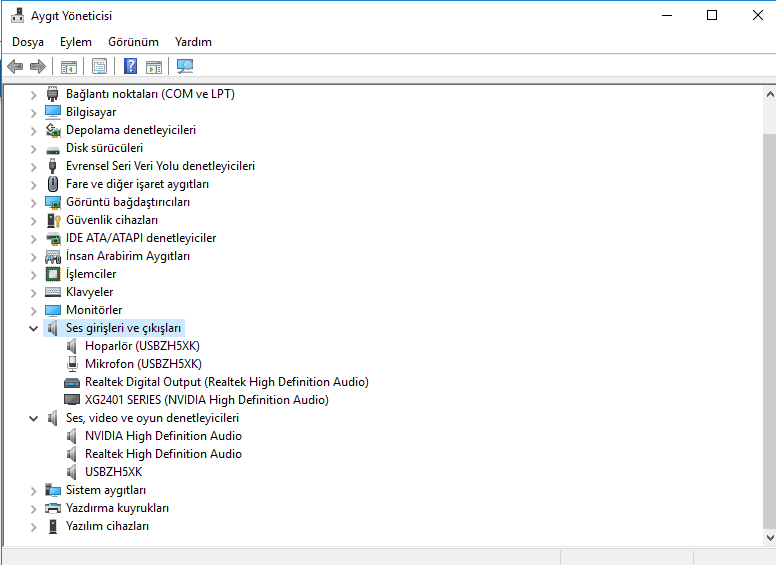Select Realtek High Definition Audio controller
Image resolution: width=776 pixels, height=565 pixels.
coord(163,454)
